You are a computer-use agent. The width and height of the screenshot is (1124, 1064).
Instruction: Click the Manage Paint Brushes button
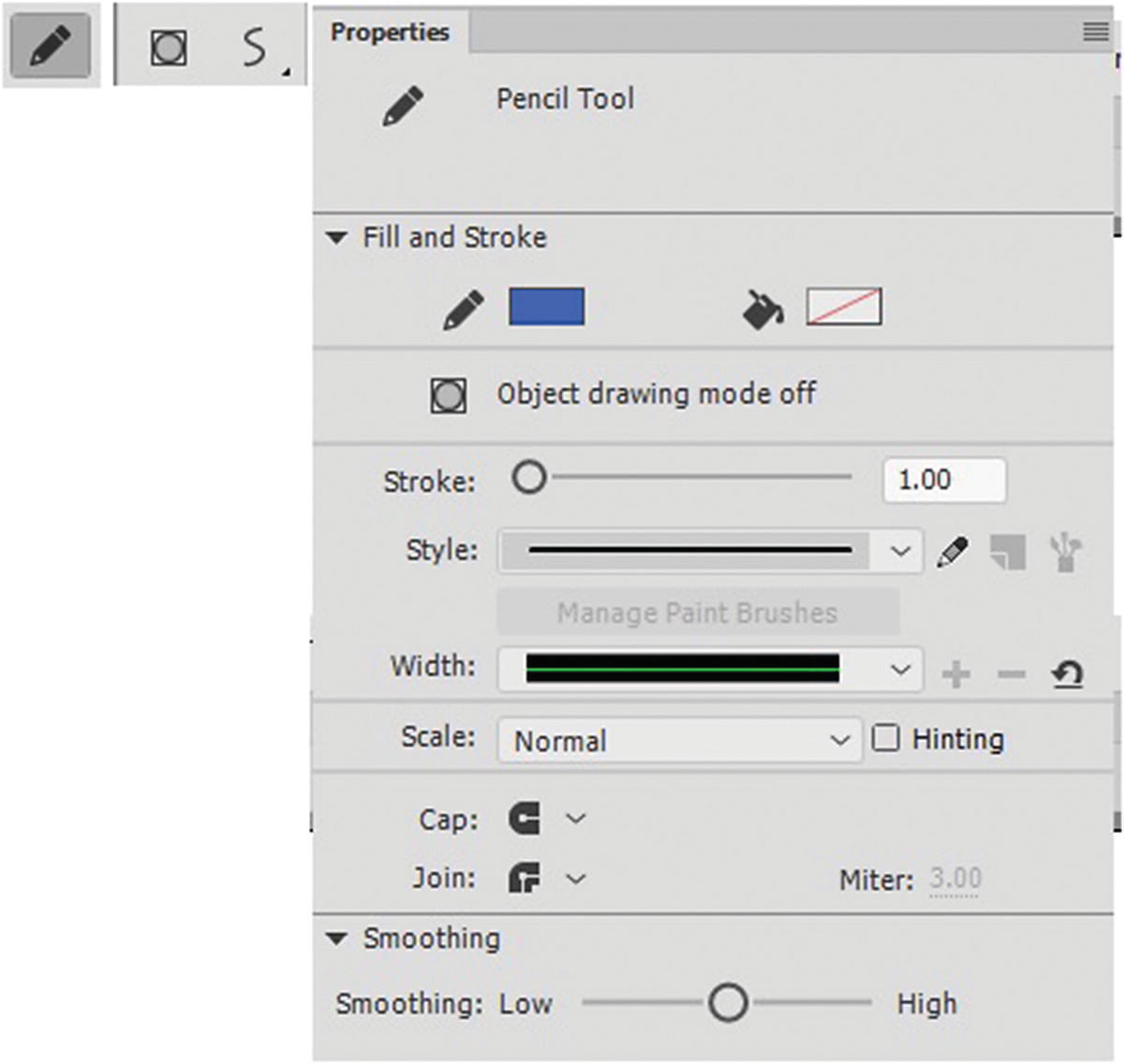[697, 613]
